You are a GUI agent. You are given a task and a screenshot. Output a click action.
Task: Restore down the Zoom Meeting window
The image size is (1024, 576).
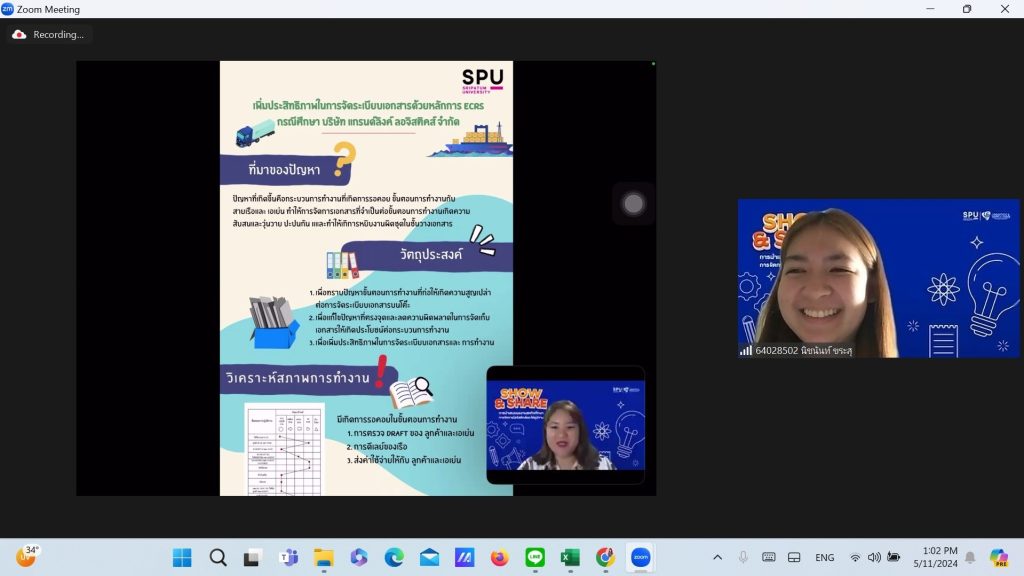967,9
